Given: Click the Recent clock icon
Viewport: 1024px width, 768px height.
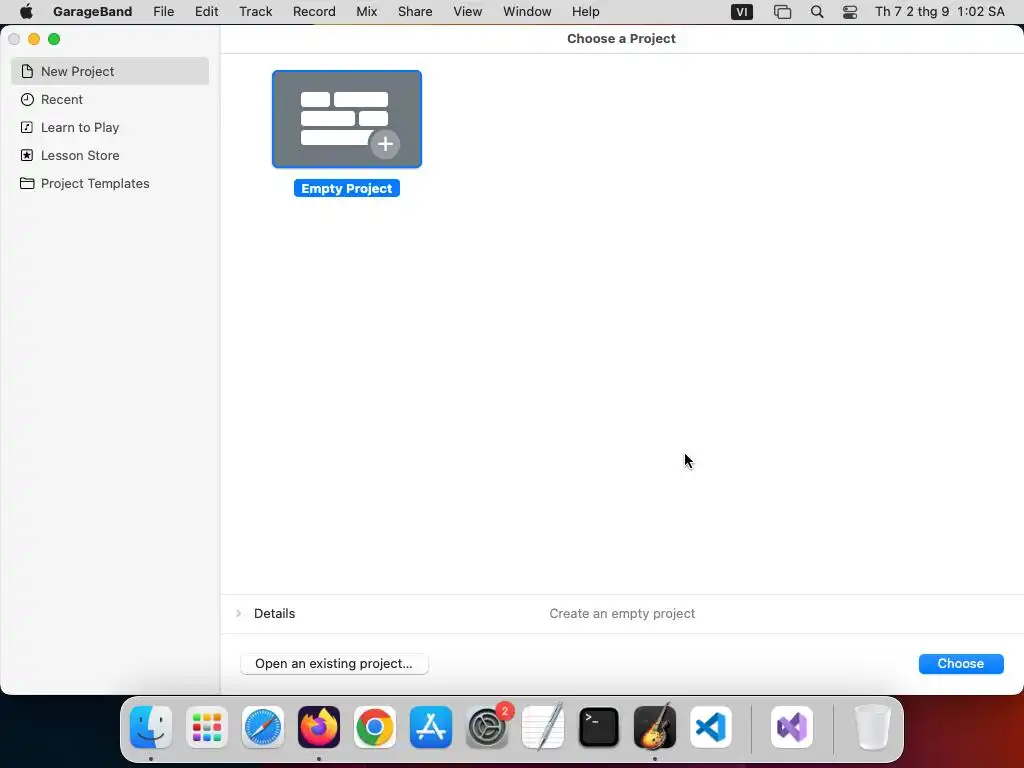Looking at the screenshot, I should 27,99.
